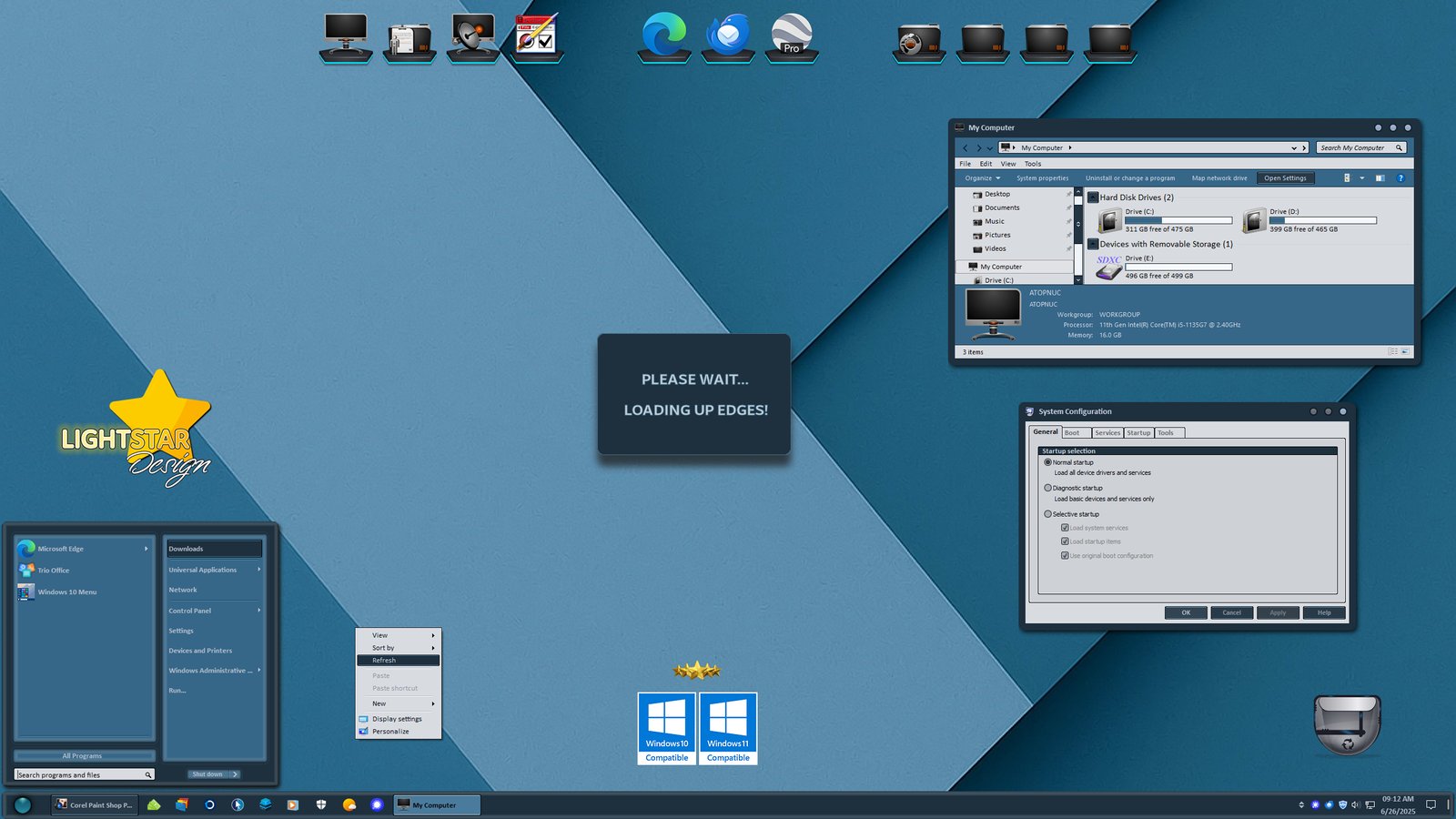Click Drive (E:) capacity bar
Viewport: 1456px width, 819px height.
(x=1178, y=267)
